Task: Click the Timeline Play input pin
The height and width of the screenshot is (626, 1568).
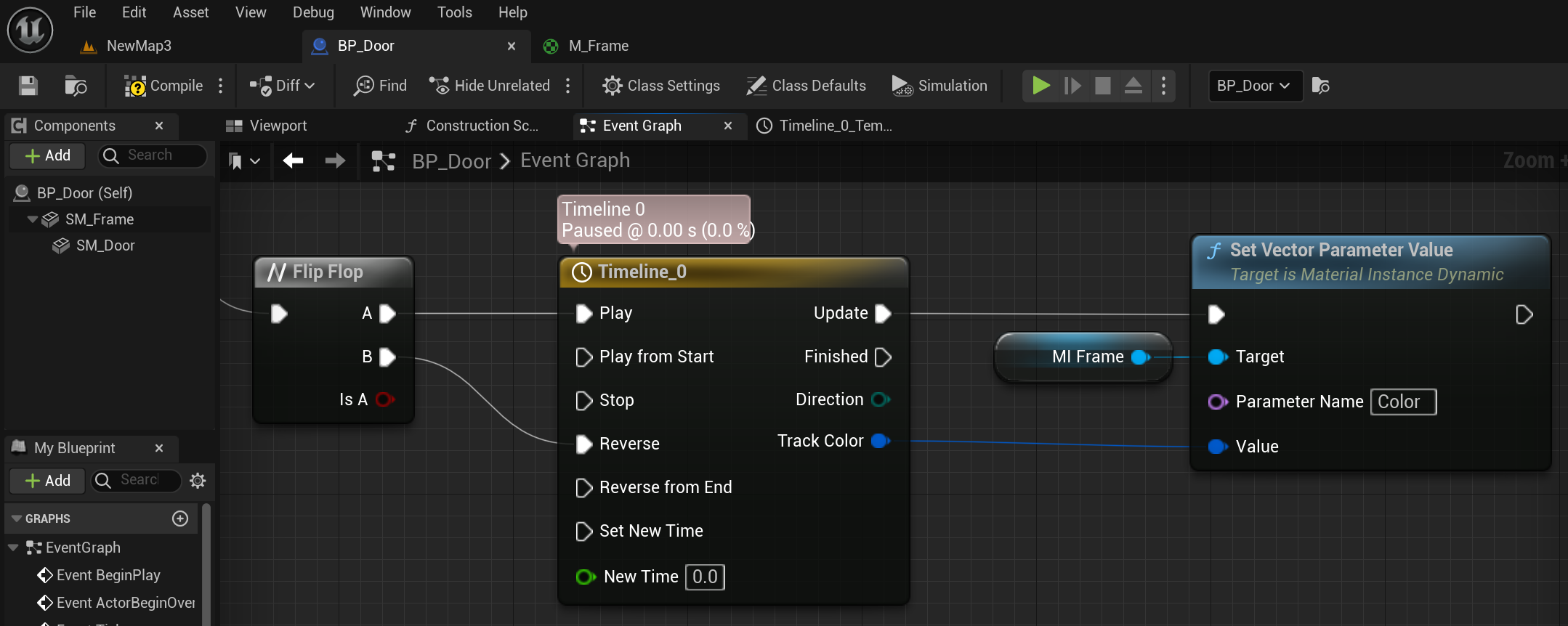Action: click(584, 314)
